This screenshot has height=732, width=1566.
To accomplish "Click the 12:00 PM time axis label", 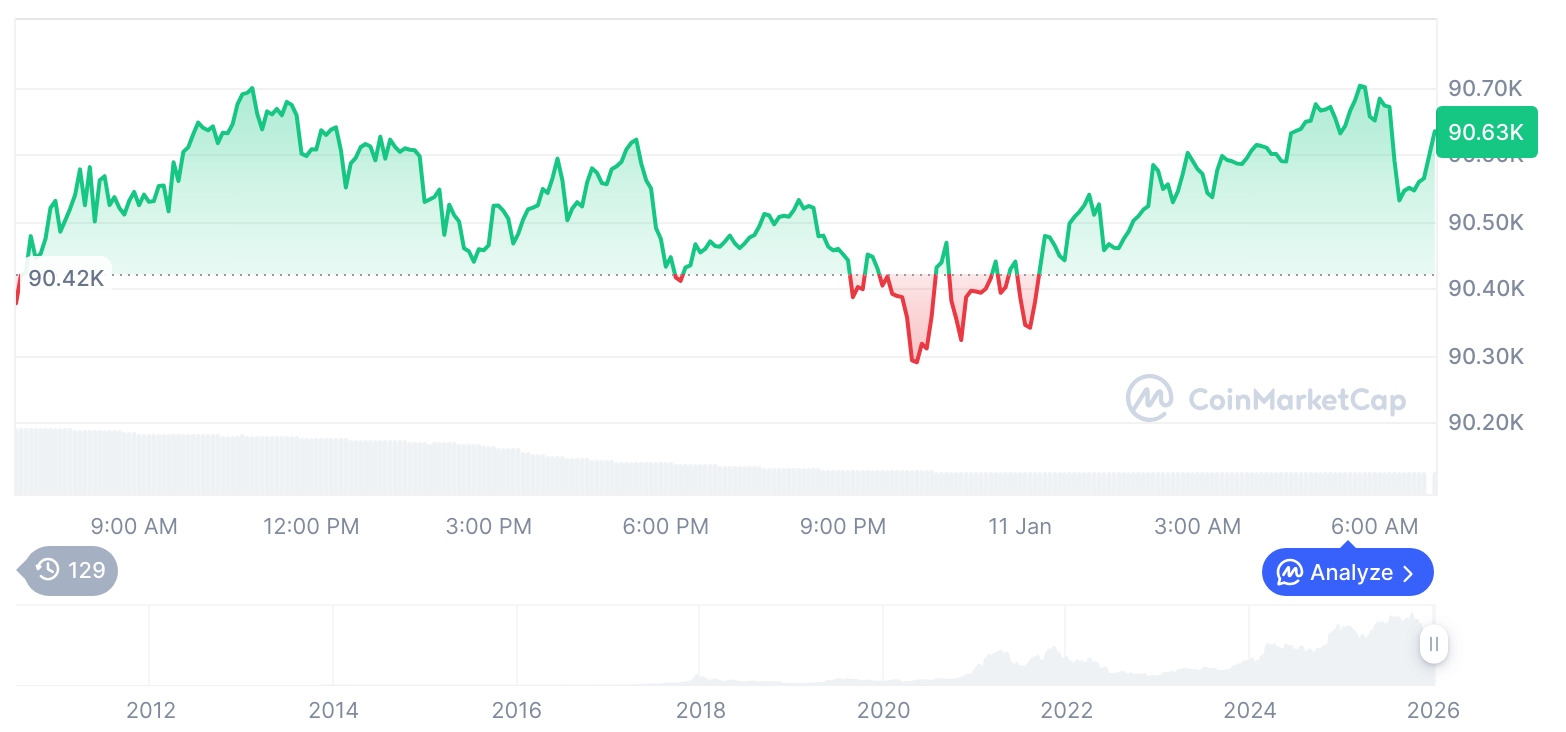I will (x=310, y=526).
